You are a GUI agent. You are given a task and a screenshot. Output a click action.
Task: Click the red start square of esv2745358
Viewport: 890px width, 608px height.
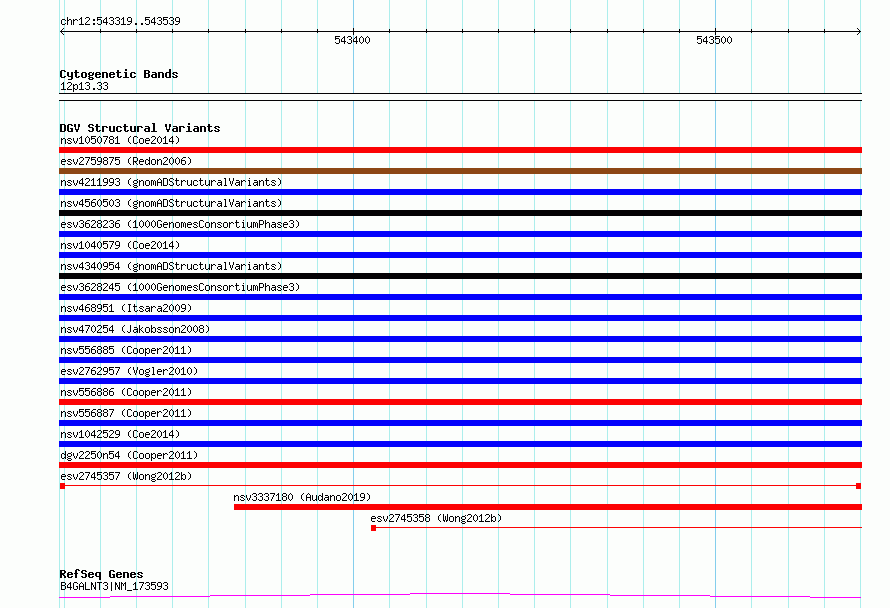tap(373, 528)
